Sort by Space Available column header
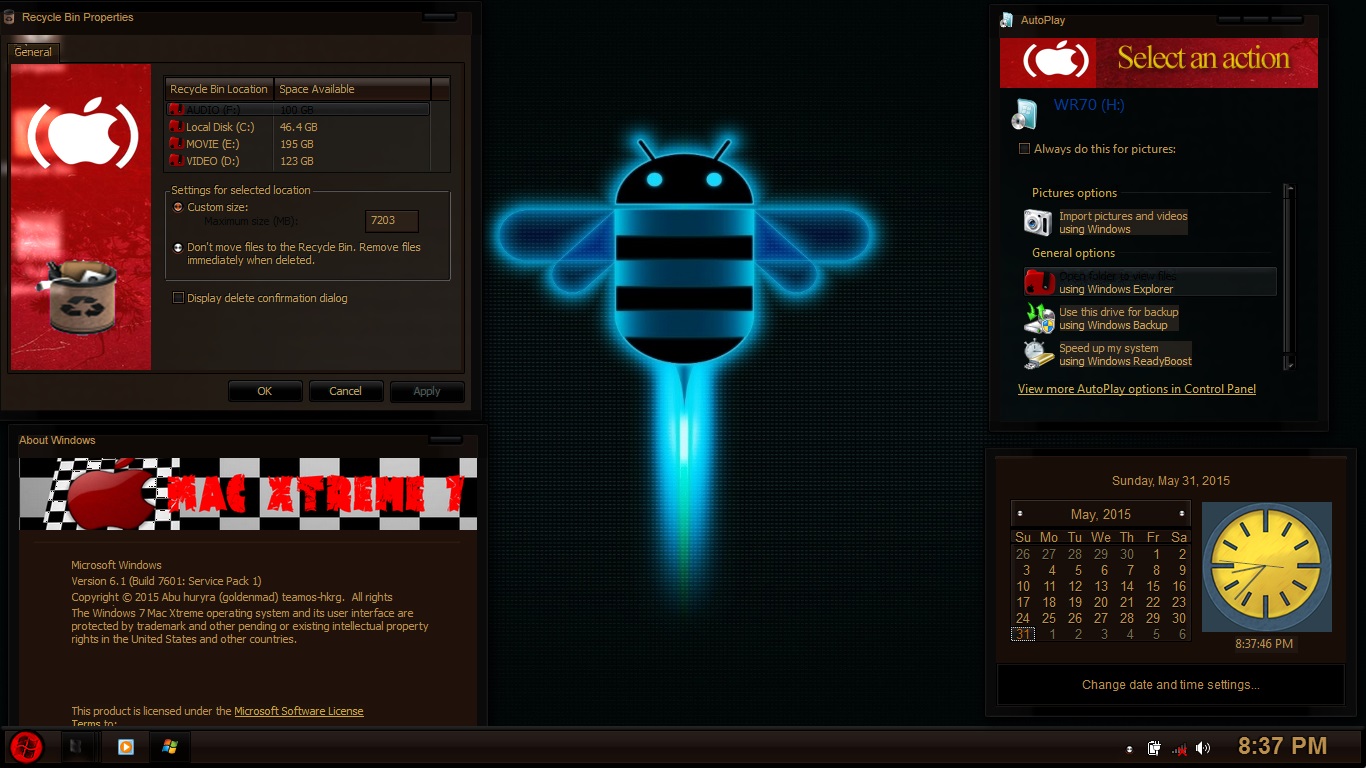The height and width of the screenshot is (768, 1366). click(352, 89)
